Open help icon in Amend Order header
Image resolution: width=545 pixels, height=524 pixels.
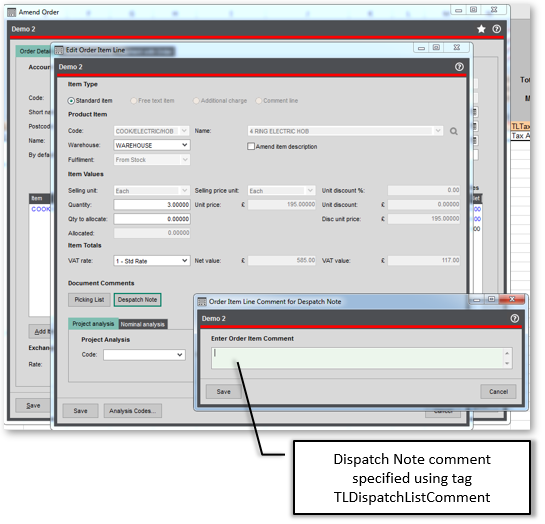[x=497, y=29]
